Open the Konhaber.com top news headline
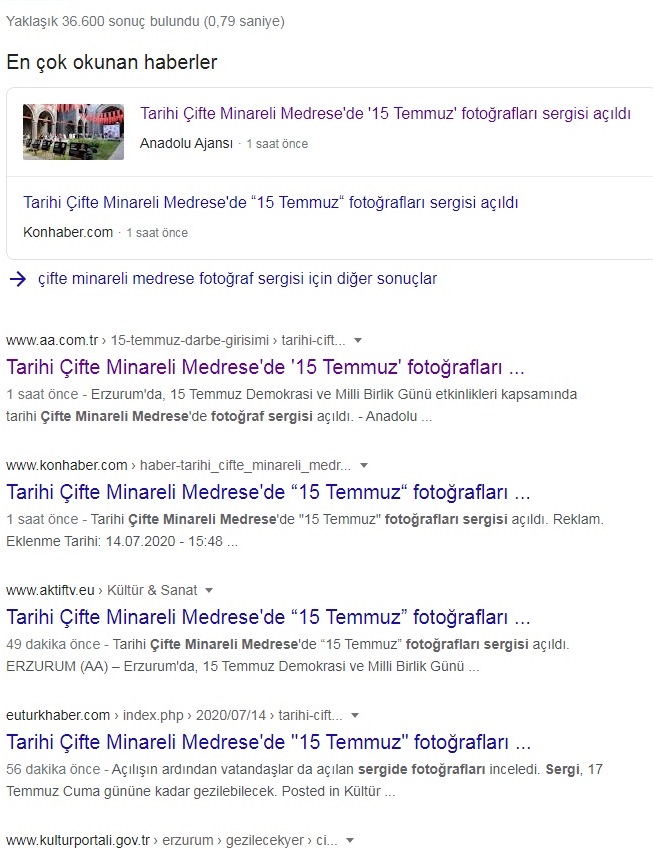The height and width of the screenshot is (849, 653). (271, 203)
